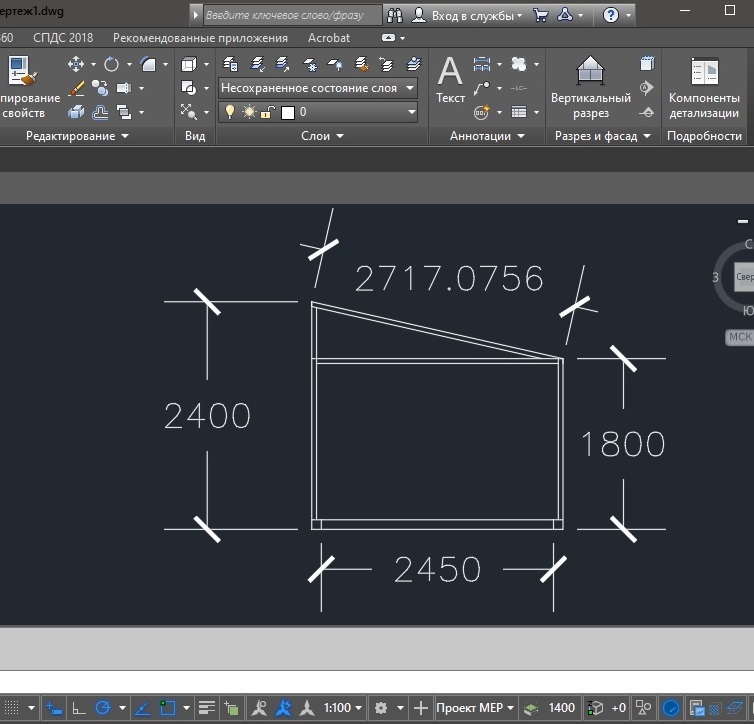Viewport: 754px width, 724px height.
Task: Click the linear dimension icon
Action: [x=482, y=64]
